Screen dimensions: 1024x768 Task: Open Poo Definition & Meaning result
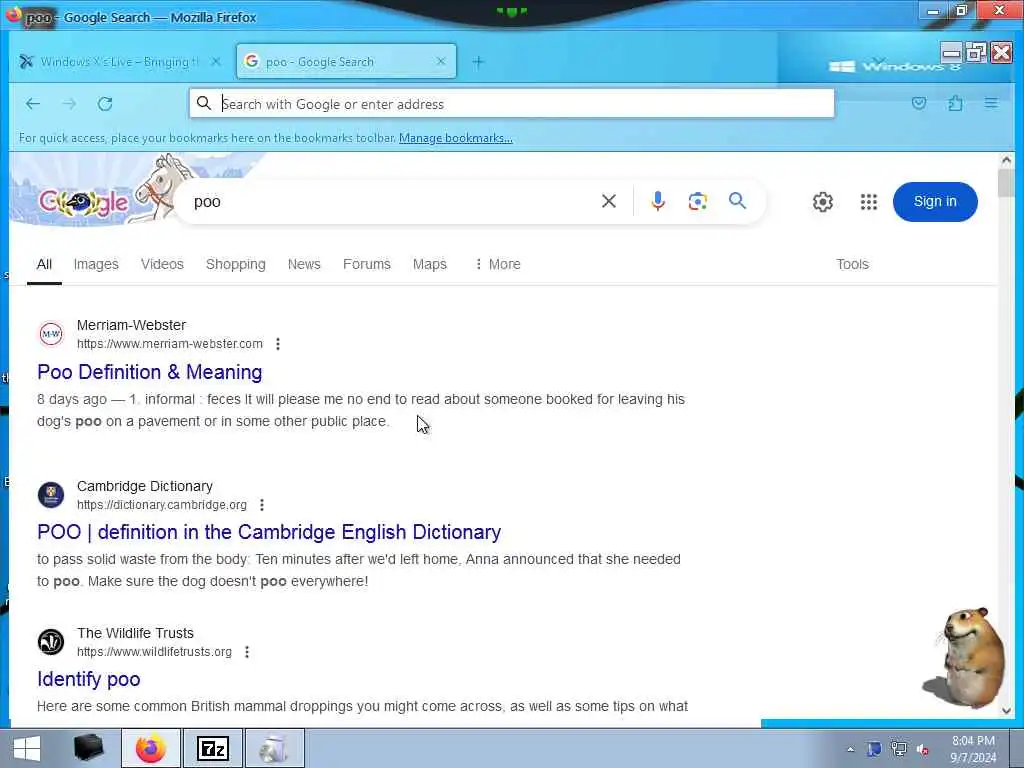pyautogui.click(x=150, y=372)
